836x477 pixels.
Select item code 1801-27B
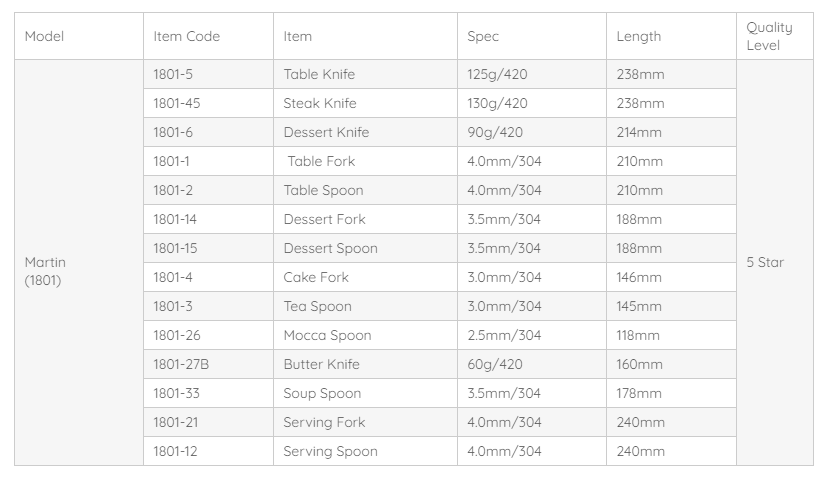click(181, 364)
